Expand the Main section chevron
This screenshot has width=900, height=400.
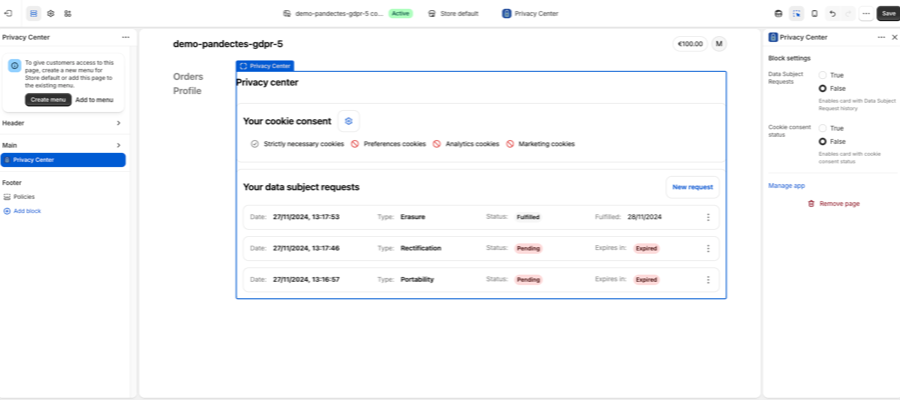click(119, 145)
